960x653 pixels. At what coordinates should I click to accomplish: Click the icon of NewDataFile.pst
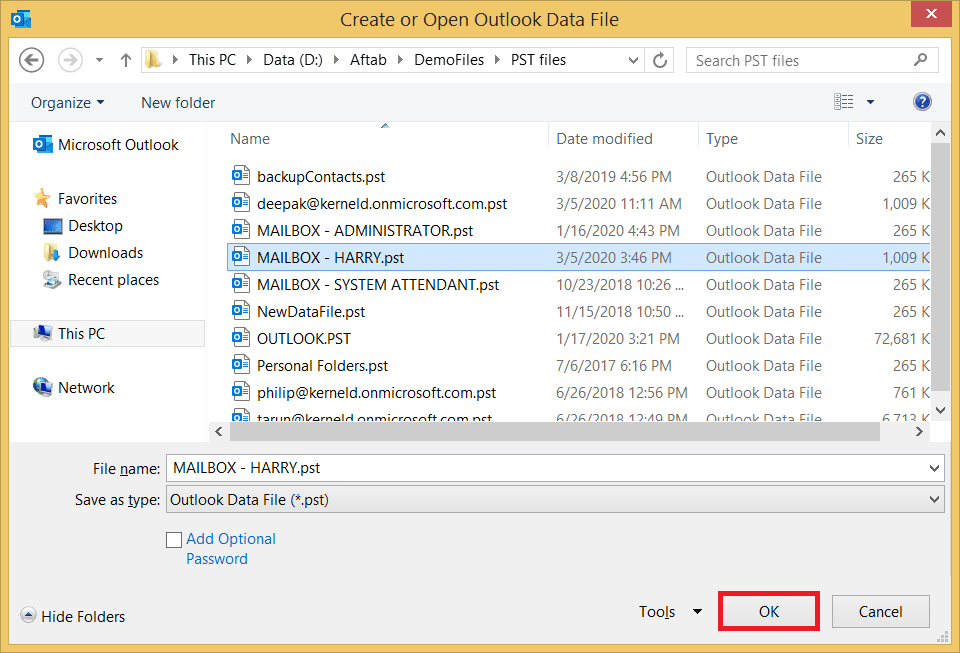point(241,310)
